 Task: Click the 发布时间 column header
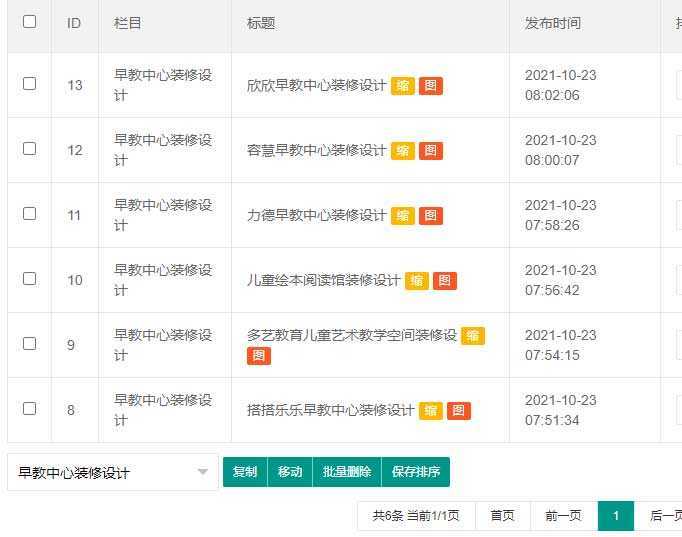coord(553,23)
